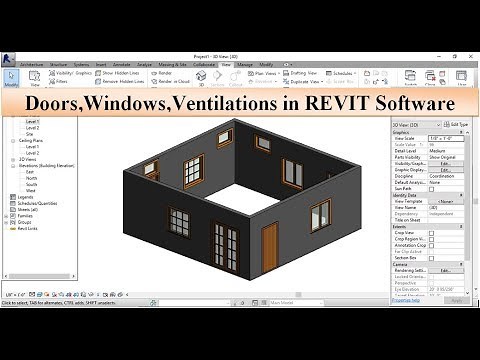Open the Plan Views dropdown
The height and width of the screenshot is (360, 480).
(x=264, y=73)
